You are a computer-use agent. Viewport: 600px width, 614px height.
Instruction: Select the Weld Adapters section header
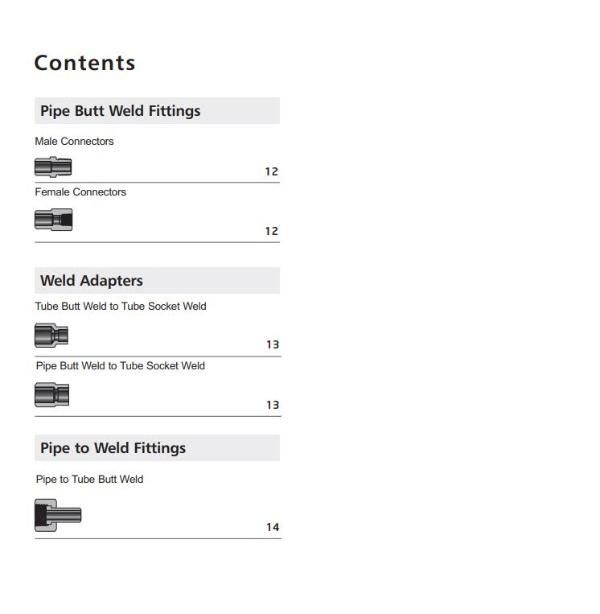[x=157, y=280]
